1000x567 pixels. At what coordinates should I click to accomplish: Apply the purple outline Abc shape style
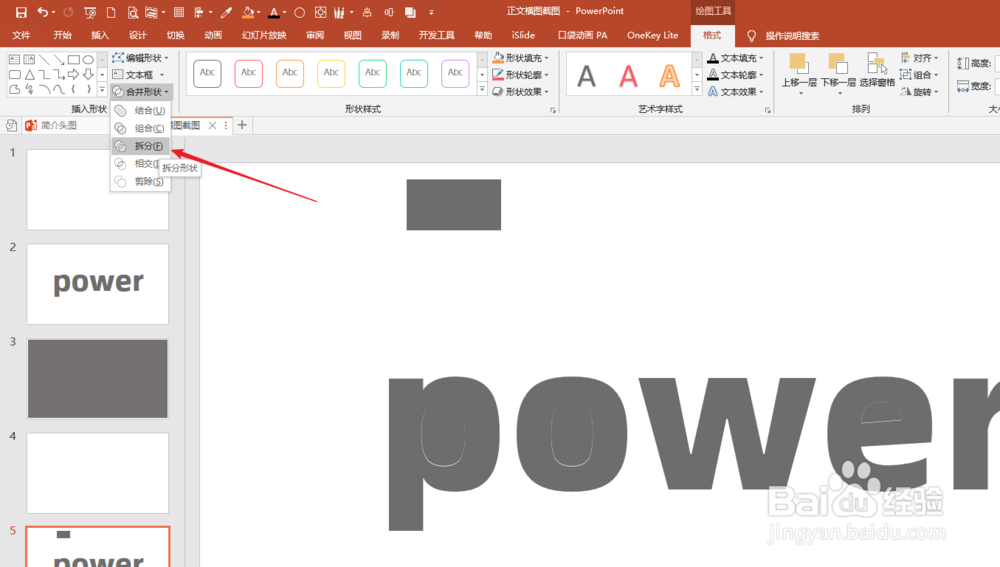click(455, 73)
